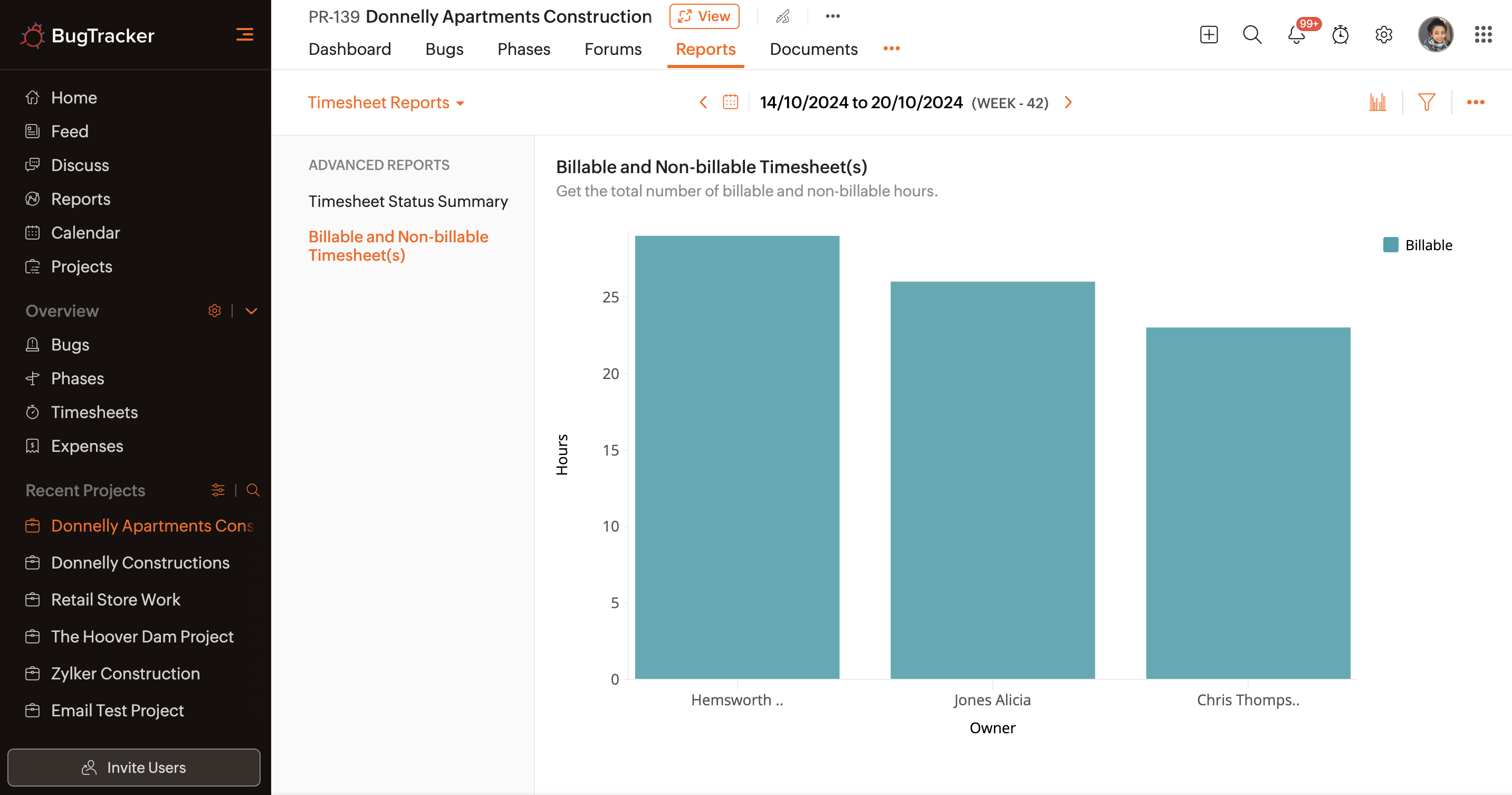Click the quick add plus icon
The width and height of the screenshot is (1512, 795).
coord(1209,35)
